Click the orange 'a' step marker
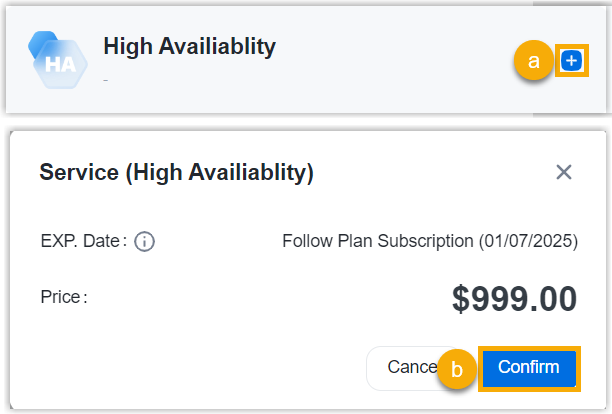This screenshot has height=414, width=612. (533, 62)
